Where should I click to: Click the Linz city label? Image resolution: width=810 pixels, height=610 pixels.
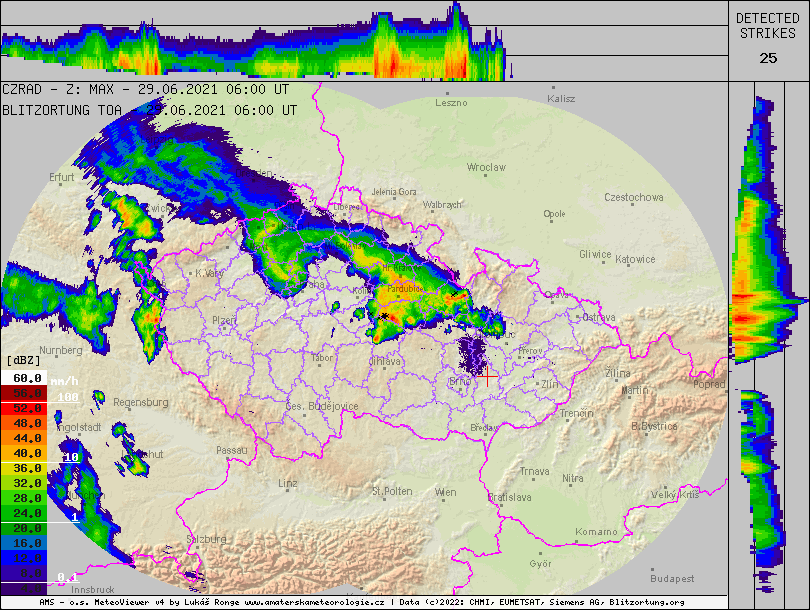[x=288, y=483]
